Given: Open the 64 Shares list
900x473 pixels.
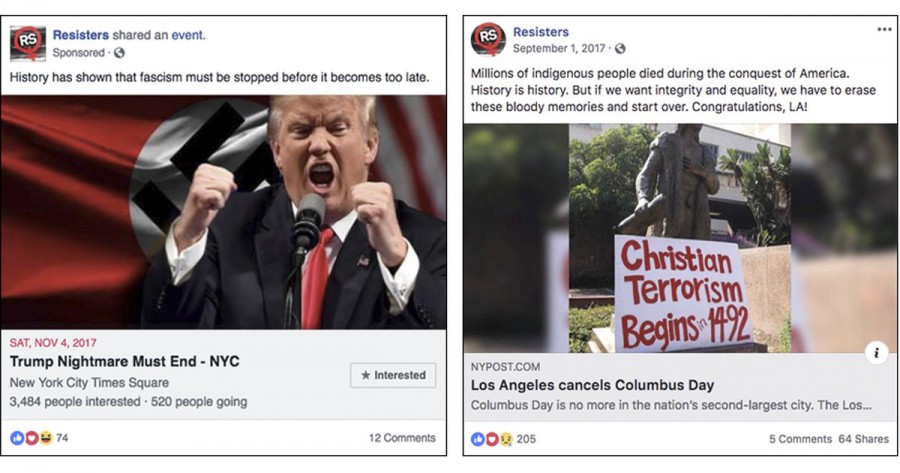Looking at the screenshot, I should click(863, 439).
